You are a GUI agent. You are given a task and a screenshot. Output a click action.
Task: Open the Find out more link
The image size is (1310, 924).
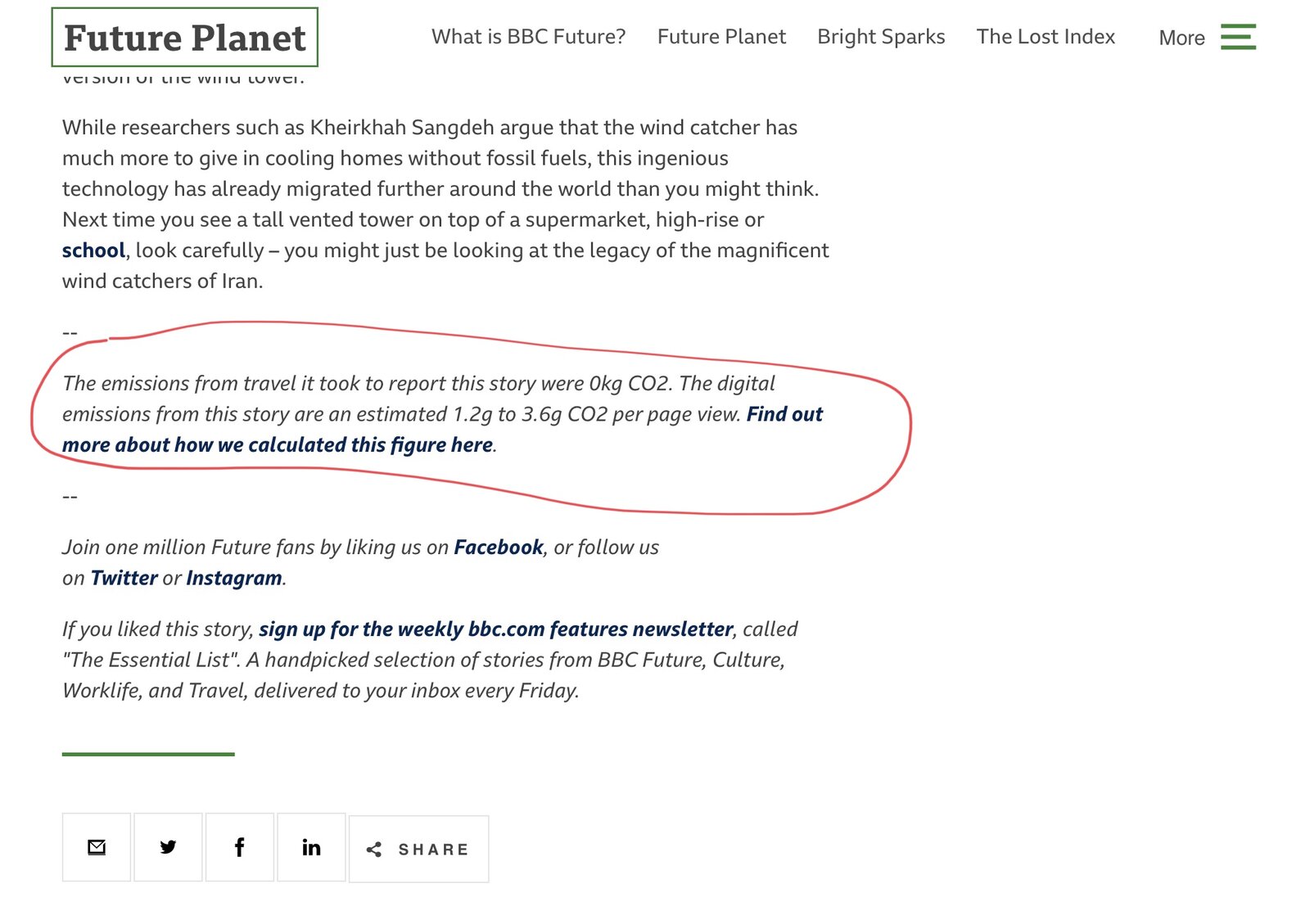pos(784,414)
